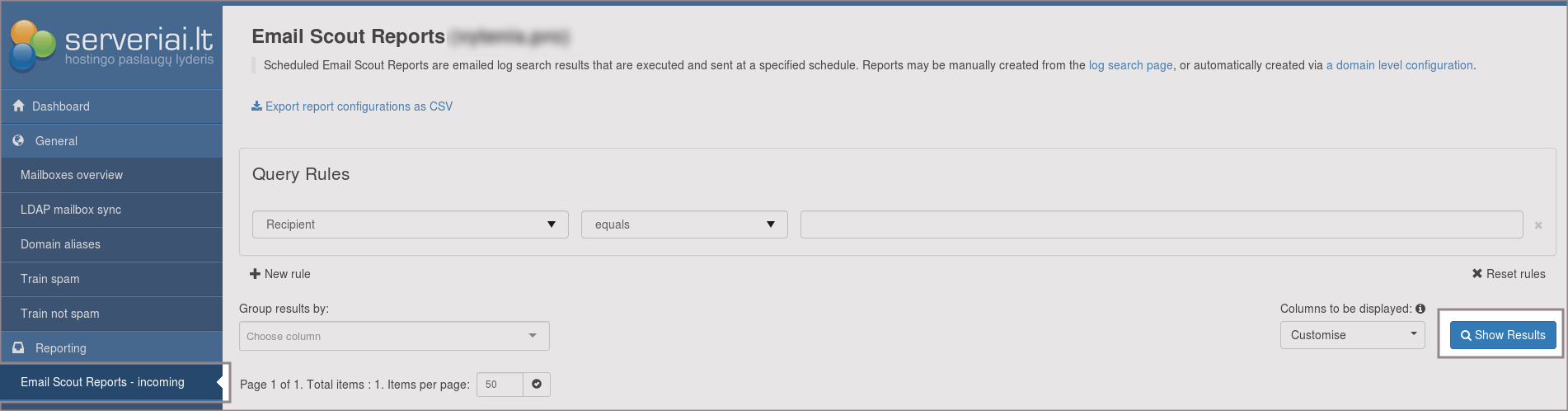Open the equals operator dropdown
The image size is (1568, 411).
pos(684,224)
